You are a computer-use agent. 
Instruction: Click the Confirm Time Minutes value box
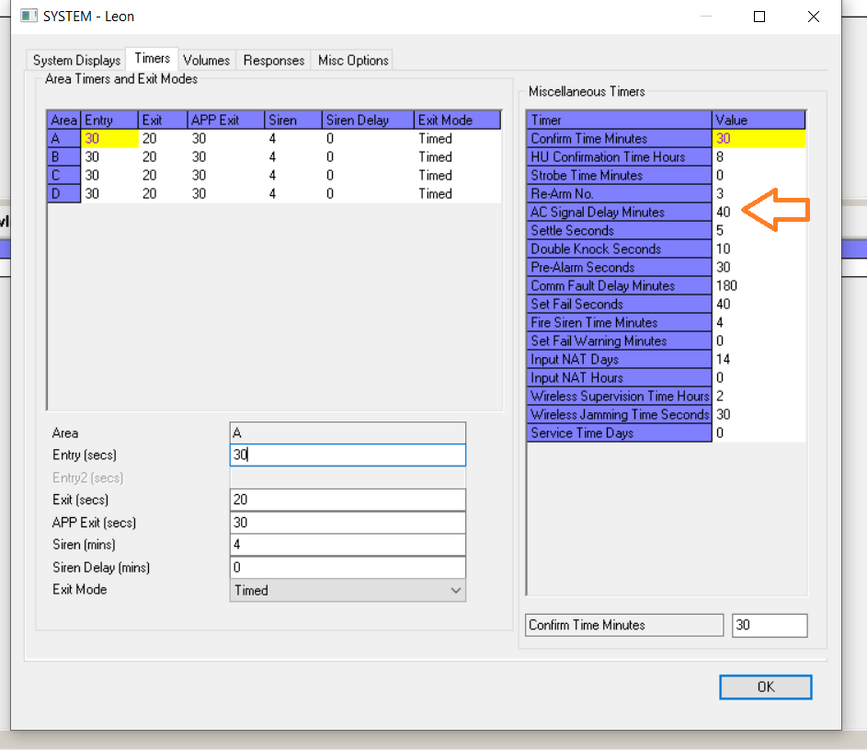pos(768,626)
